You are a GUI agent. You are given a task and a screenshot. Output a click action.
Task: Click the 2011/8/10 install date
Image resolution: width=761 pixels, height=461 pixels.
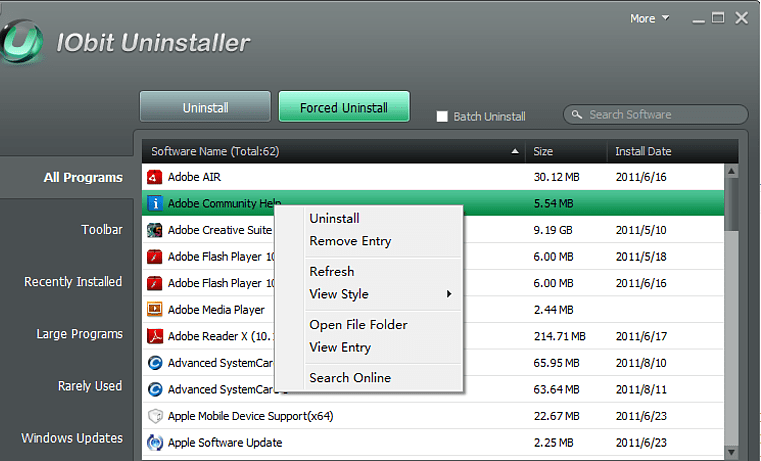pyautogui.click(x=641, y=362)
